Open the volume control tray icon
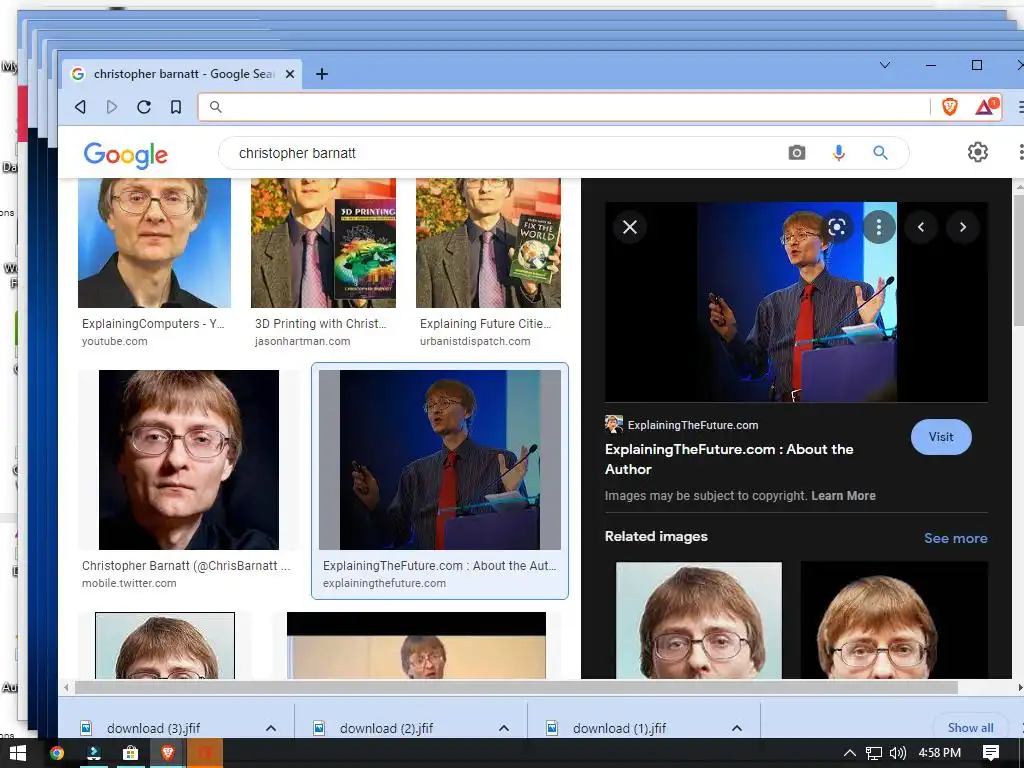 pyautogui.click(x=898, y=753)
